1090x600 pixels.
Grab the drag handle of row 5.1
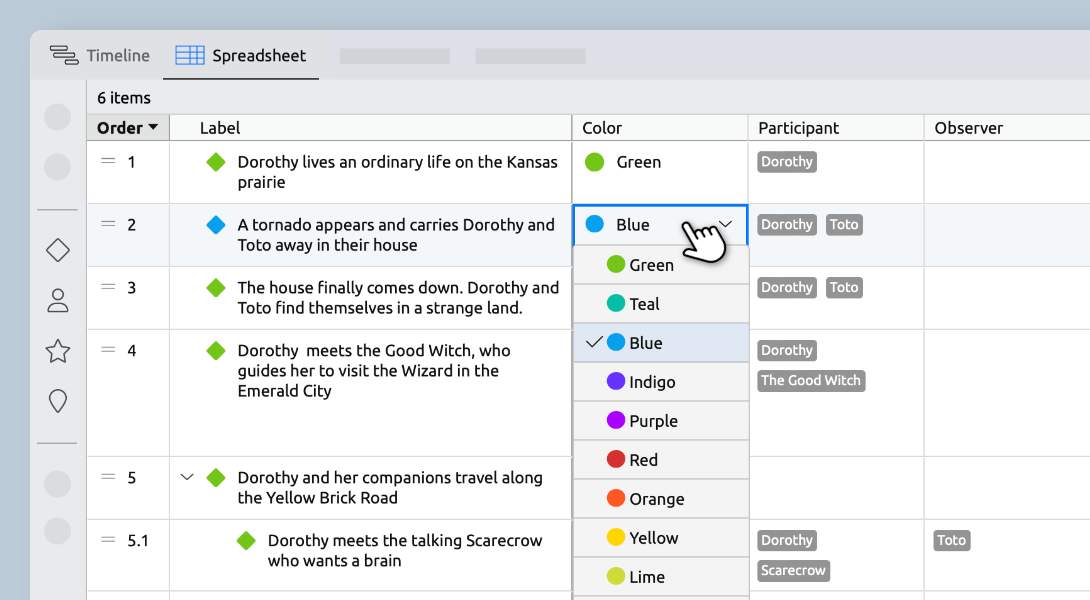click(x=108, y=539)
